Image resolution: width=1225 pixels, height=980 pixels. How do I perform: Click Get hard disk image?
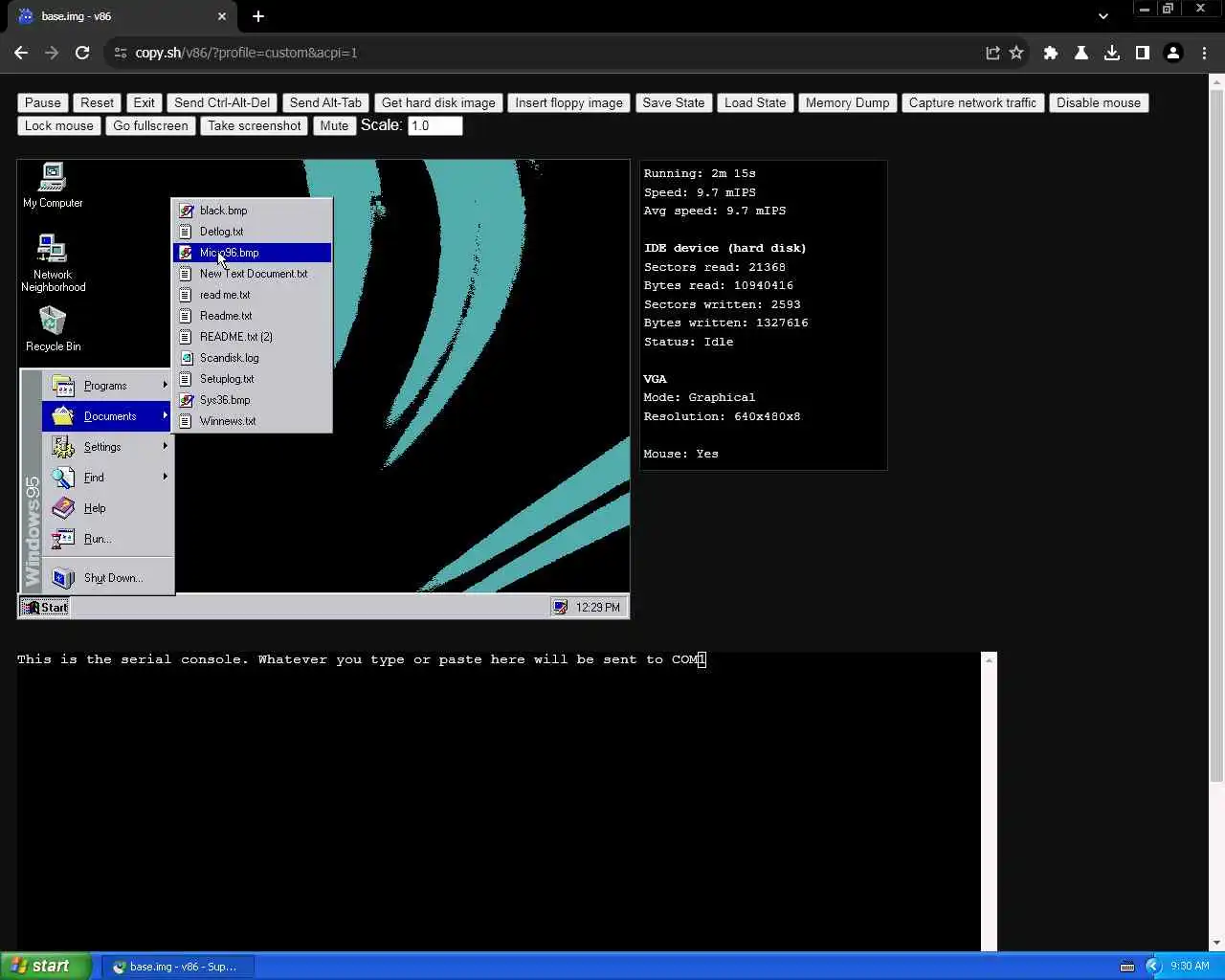[438, 102]
